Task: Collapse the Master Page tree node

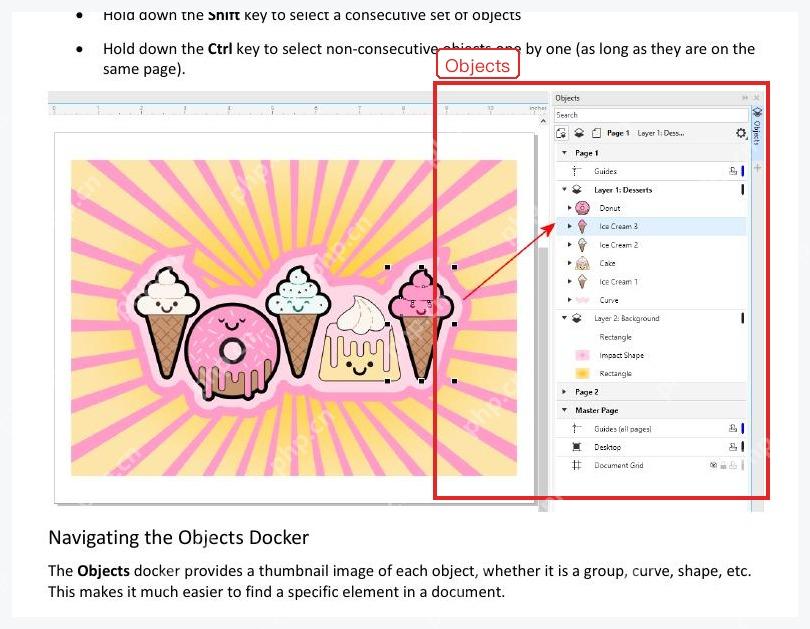Action: tap(564, 410)
